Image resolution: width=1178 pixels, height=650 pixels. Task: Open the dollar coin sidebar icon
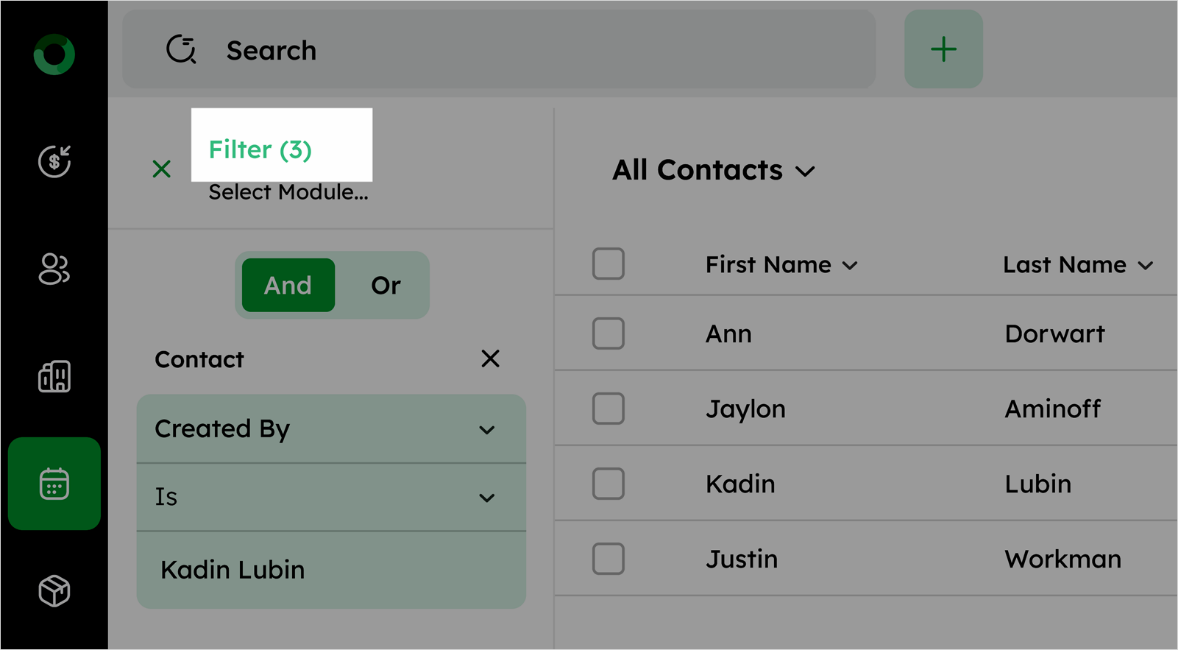pyautogui.click(x=54, y=162)
